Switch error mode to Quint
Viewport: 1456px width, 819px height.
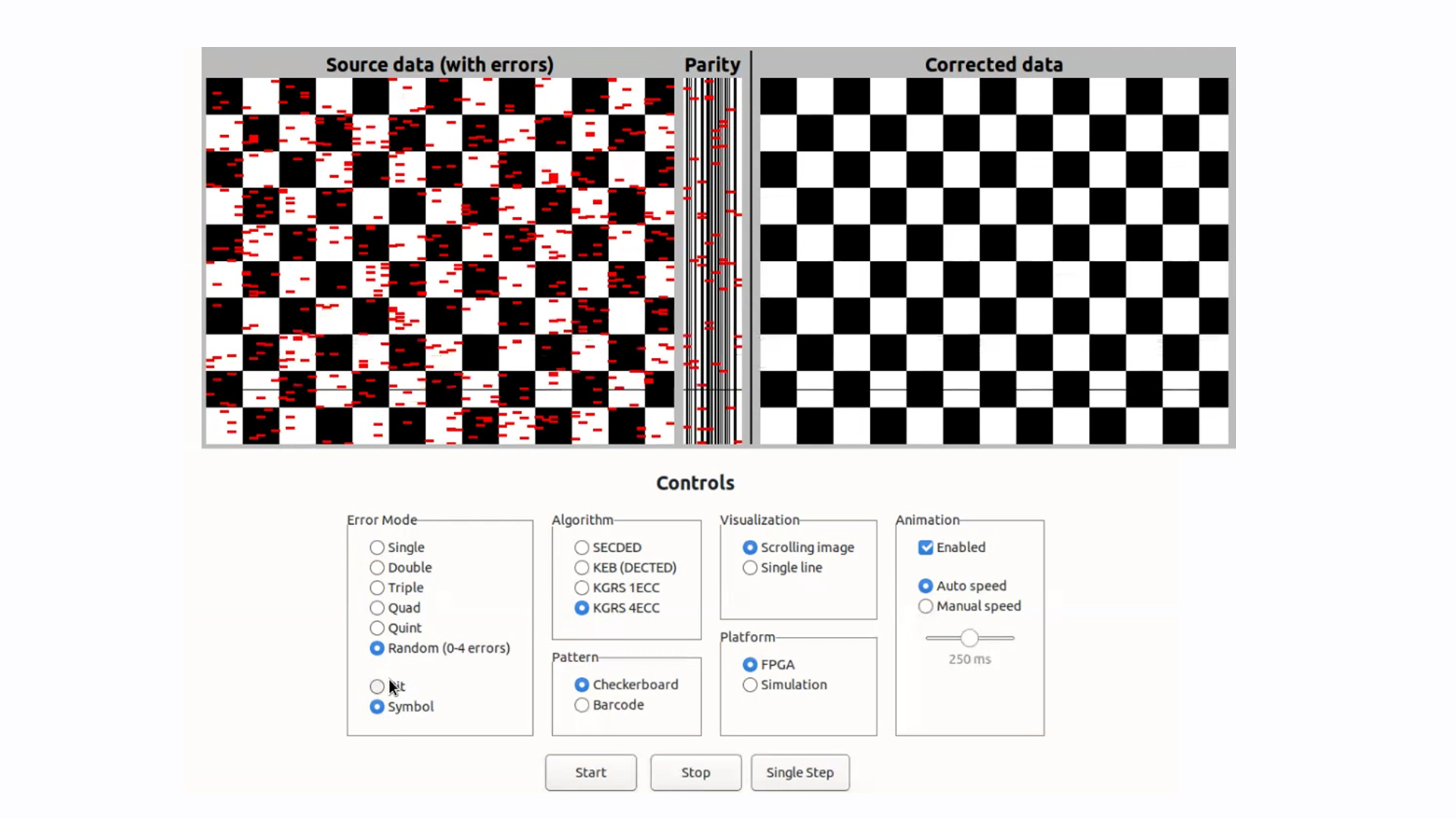(x=377, y=628)
